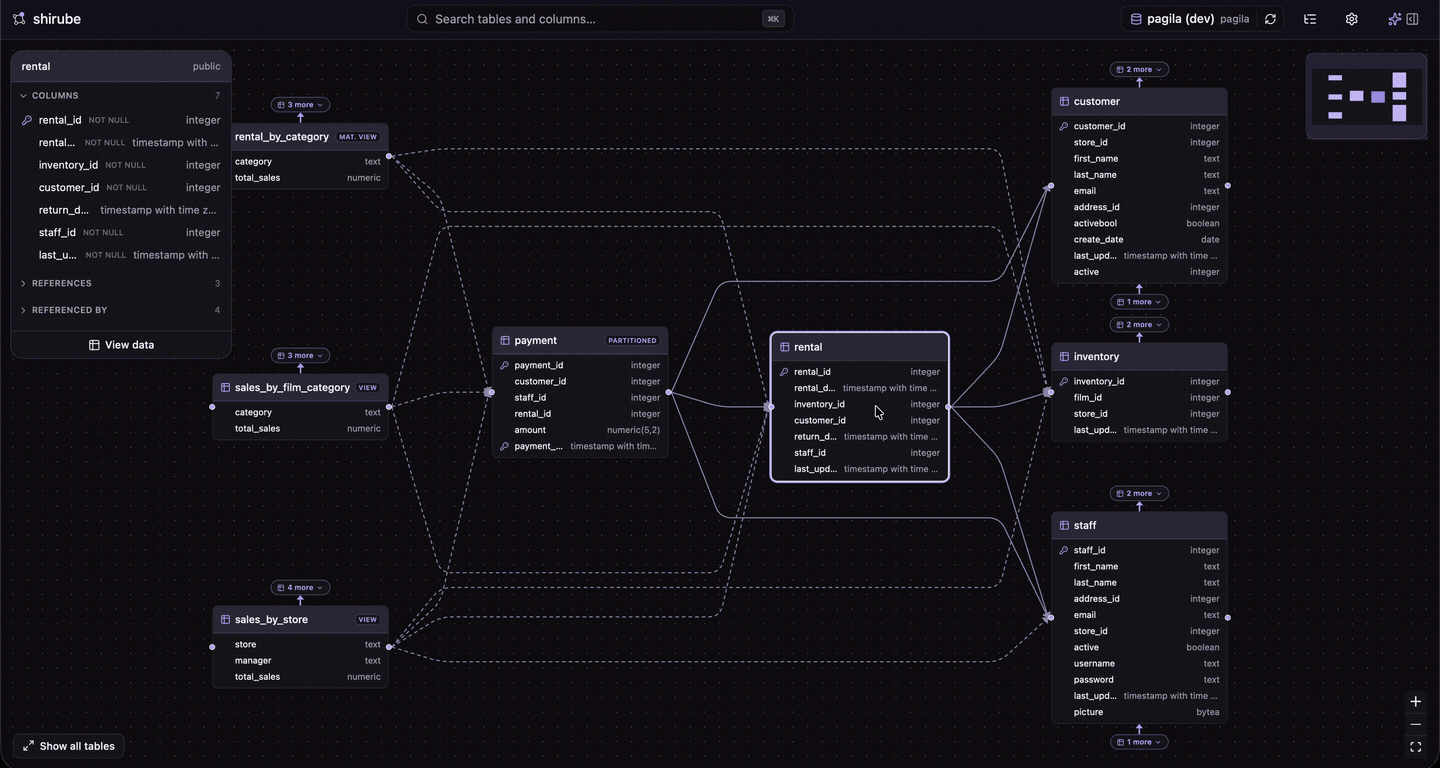The width and height of the screenshot is (1440, 768).
Task: Expand '1 more' below staff table
Action: click(x=1139, y=741)
